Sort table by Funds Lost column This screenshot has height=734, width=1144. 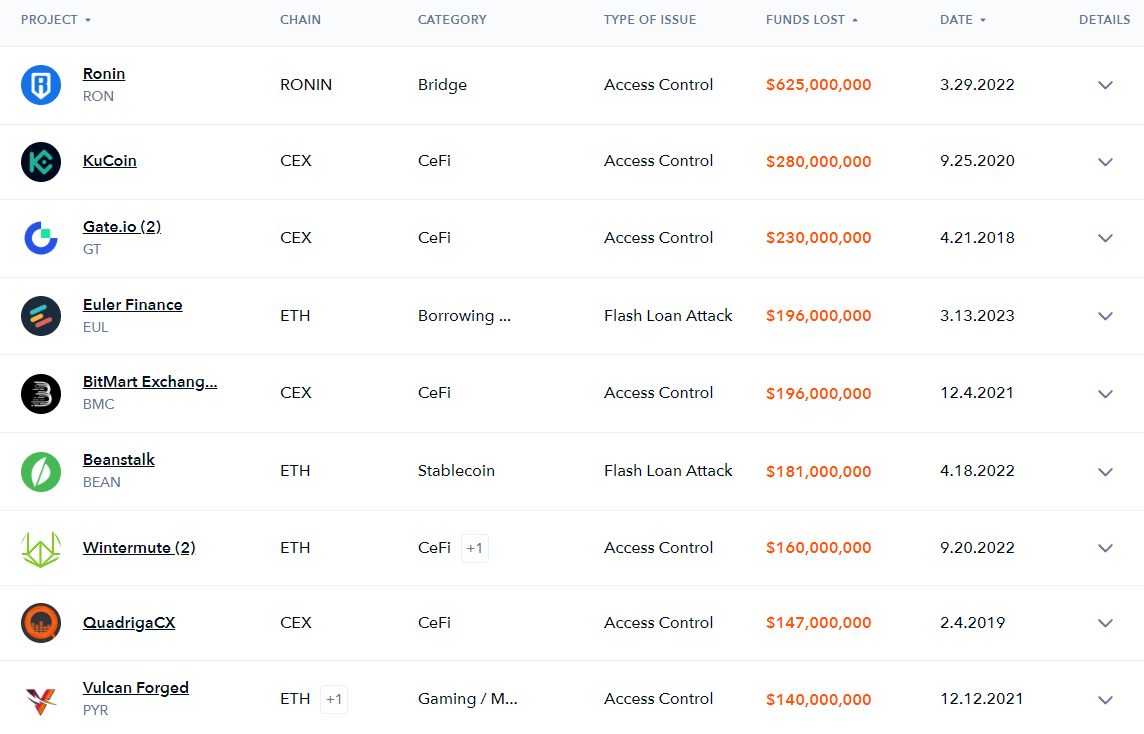[x=811, y=20]
